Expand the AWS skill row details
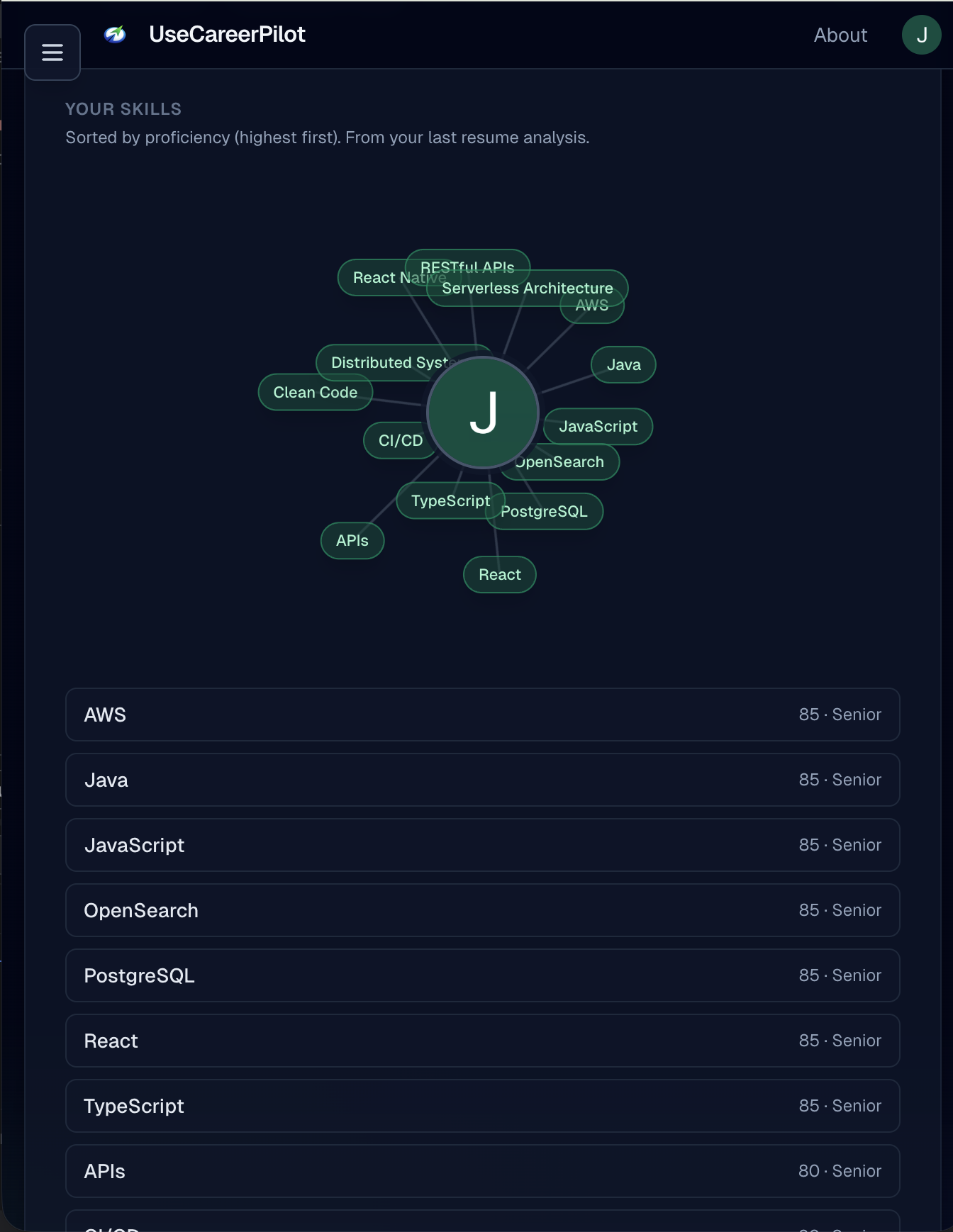 point(482,715)
